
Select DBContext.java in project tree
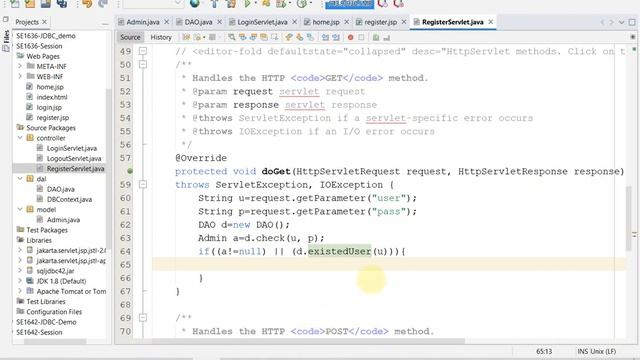pos(69,199)
